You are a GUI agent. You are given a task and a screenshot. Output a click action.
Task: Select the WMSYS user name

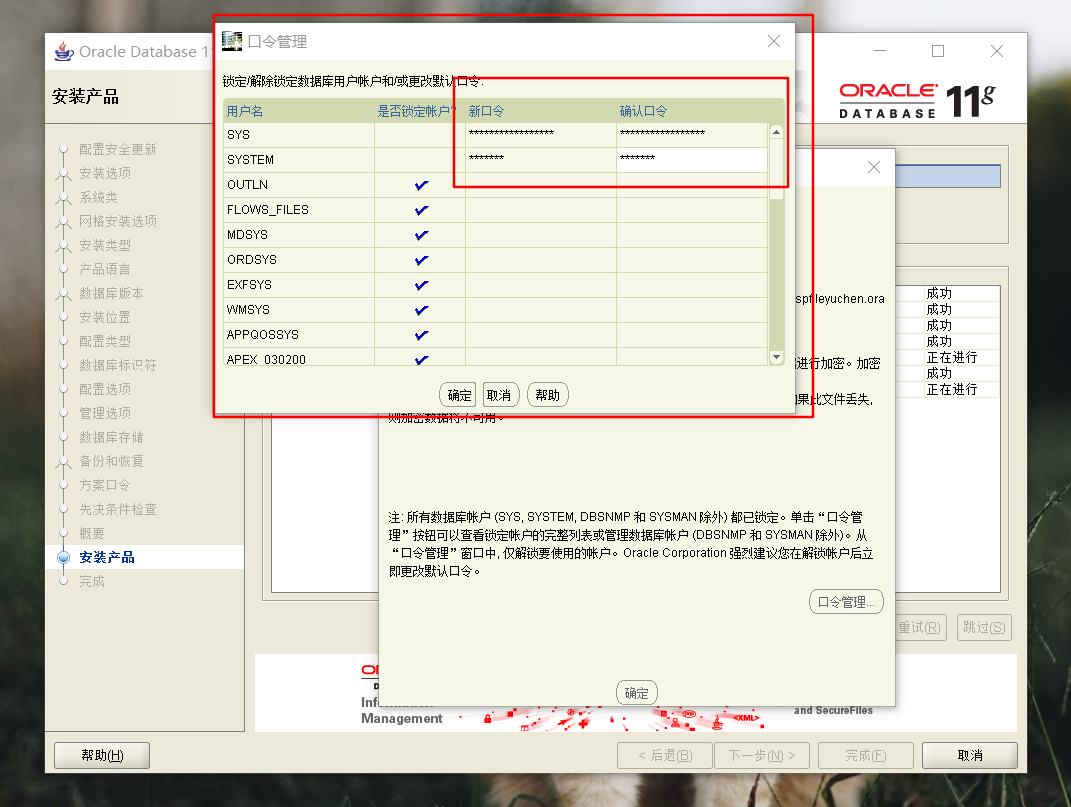coord(248,310)
